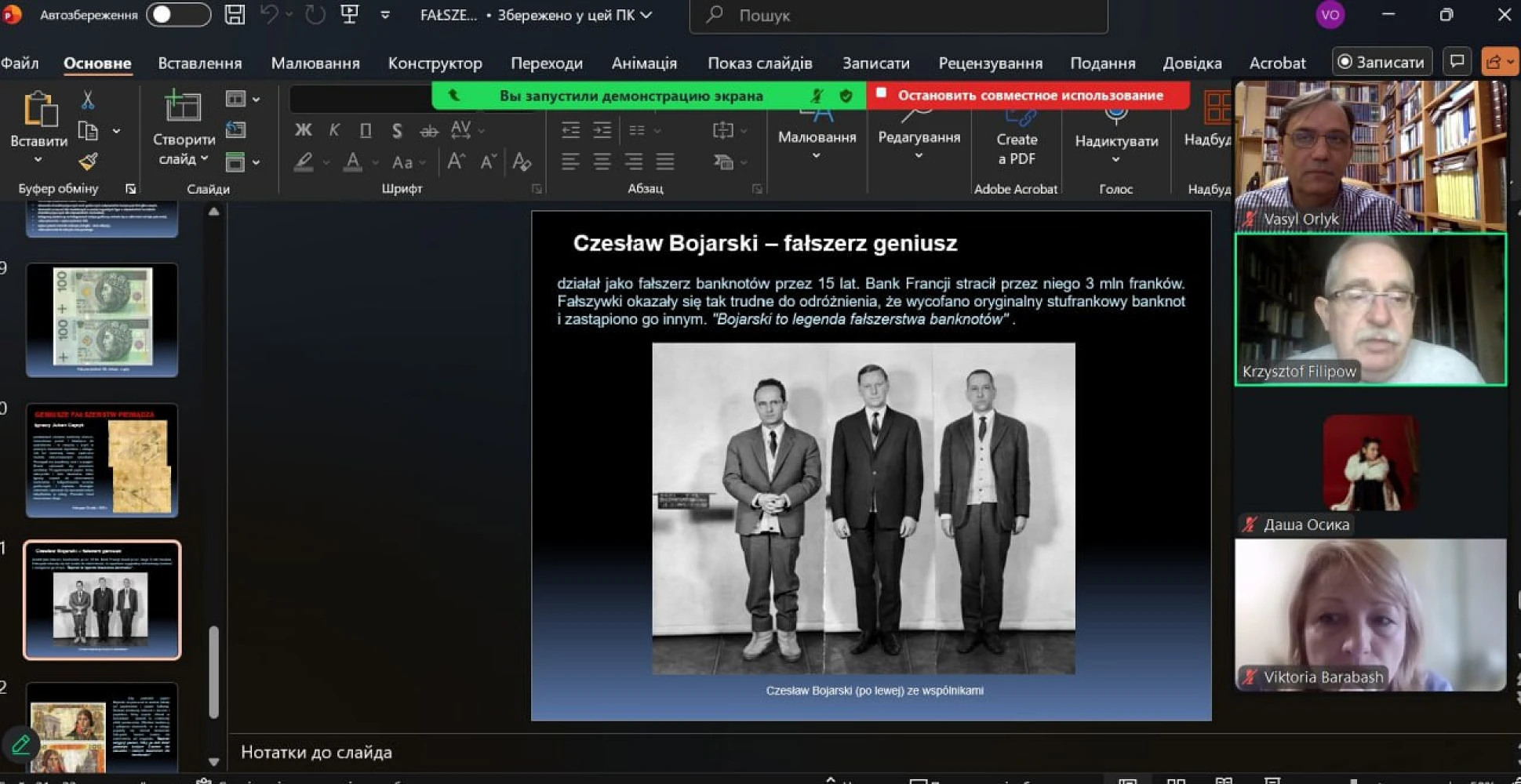Toggle text shadow S button
This screenshot has height=784, width=1521.
point(397,131)
